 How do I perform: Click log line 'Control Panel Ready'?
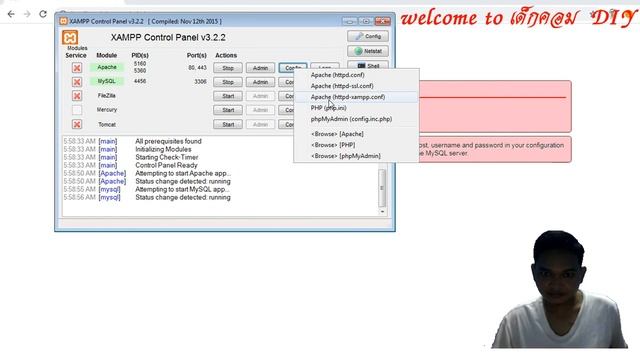point(166,165)
